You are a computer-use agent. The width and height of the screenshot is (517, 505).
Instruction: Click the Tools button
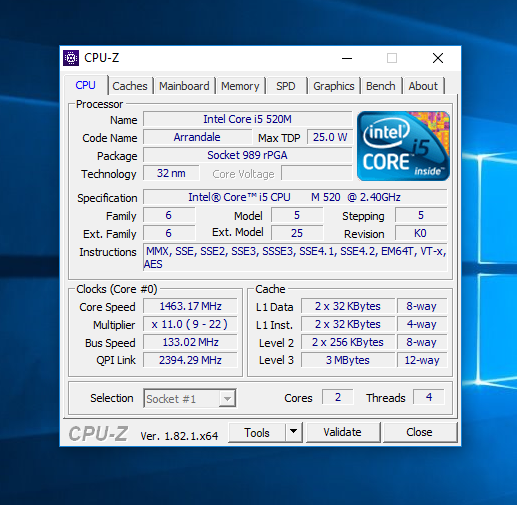(257, 433)
